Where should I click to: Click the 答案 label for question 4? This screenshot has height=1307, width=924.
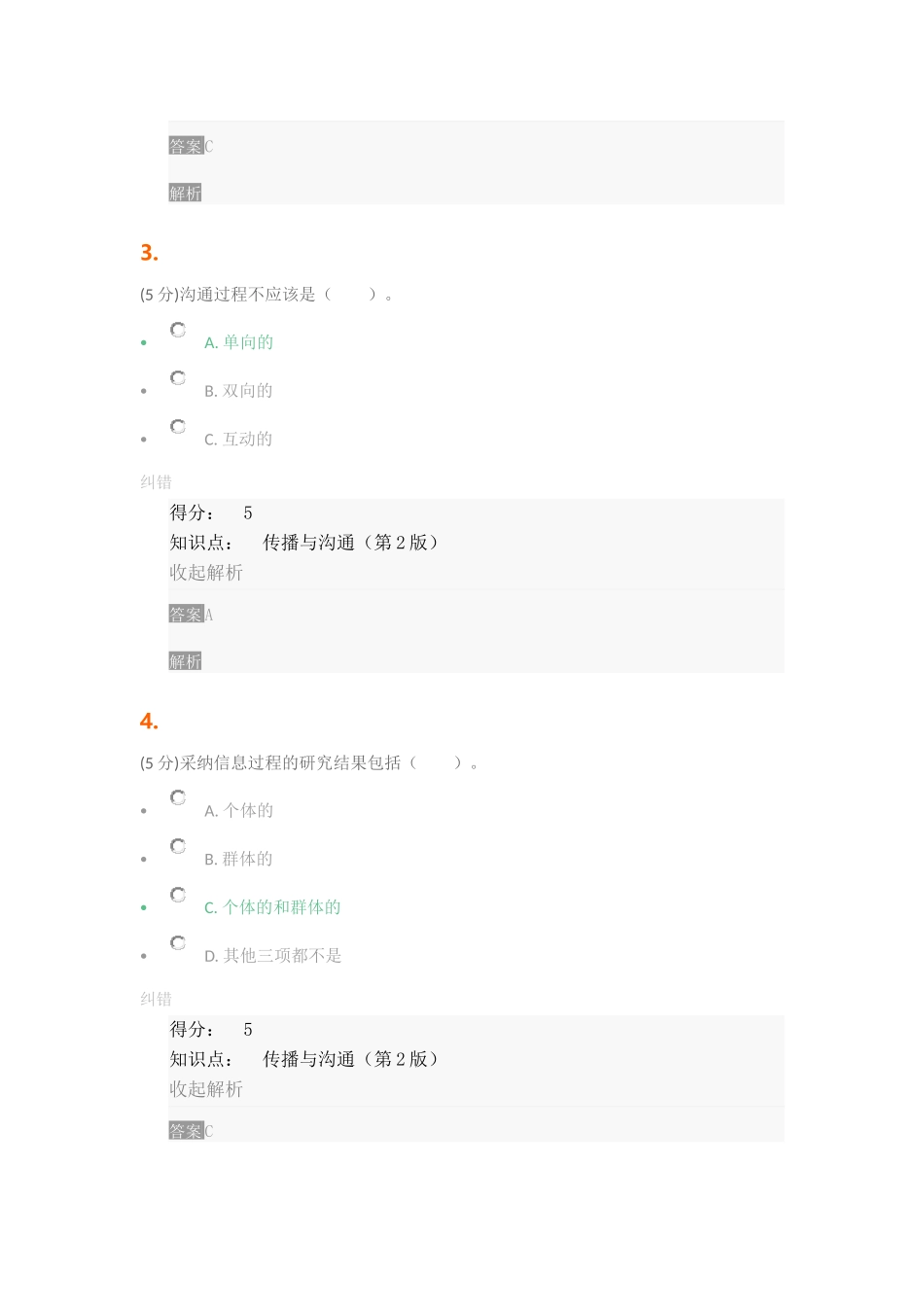point(186,1131)
